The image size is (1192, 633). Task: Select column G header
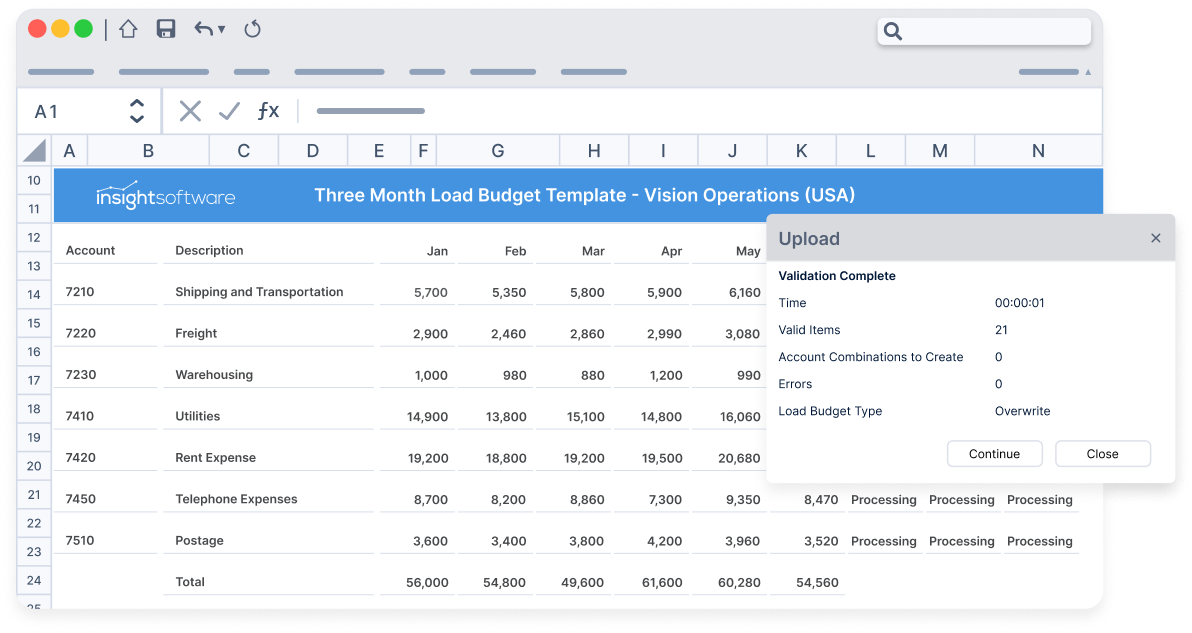(498, 150)
